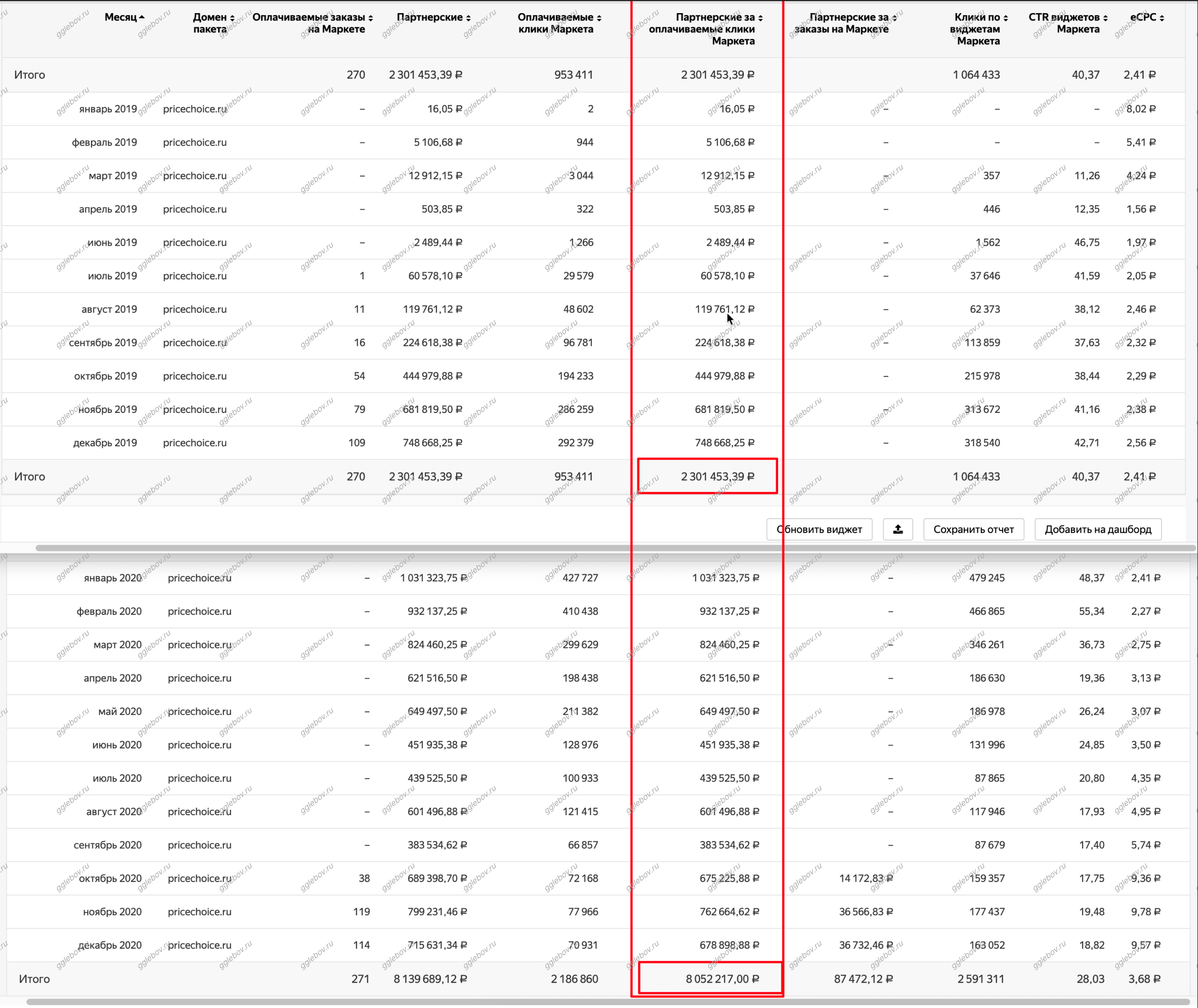The height and width of the screenshot is (1008, 1198).
Task: Click sort icon beside eCPC header
Action: click(1162, 18)
